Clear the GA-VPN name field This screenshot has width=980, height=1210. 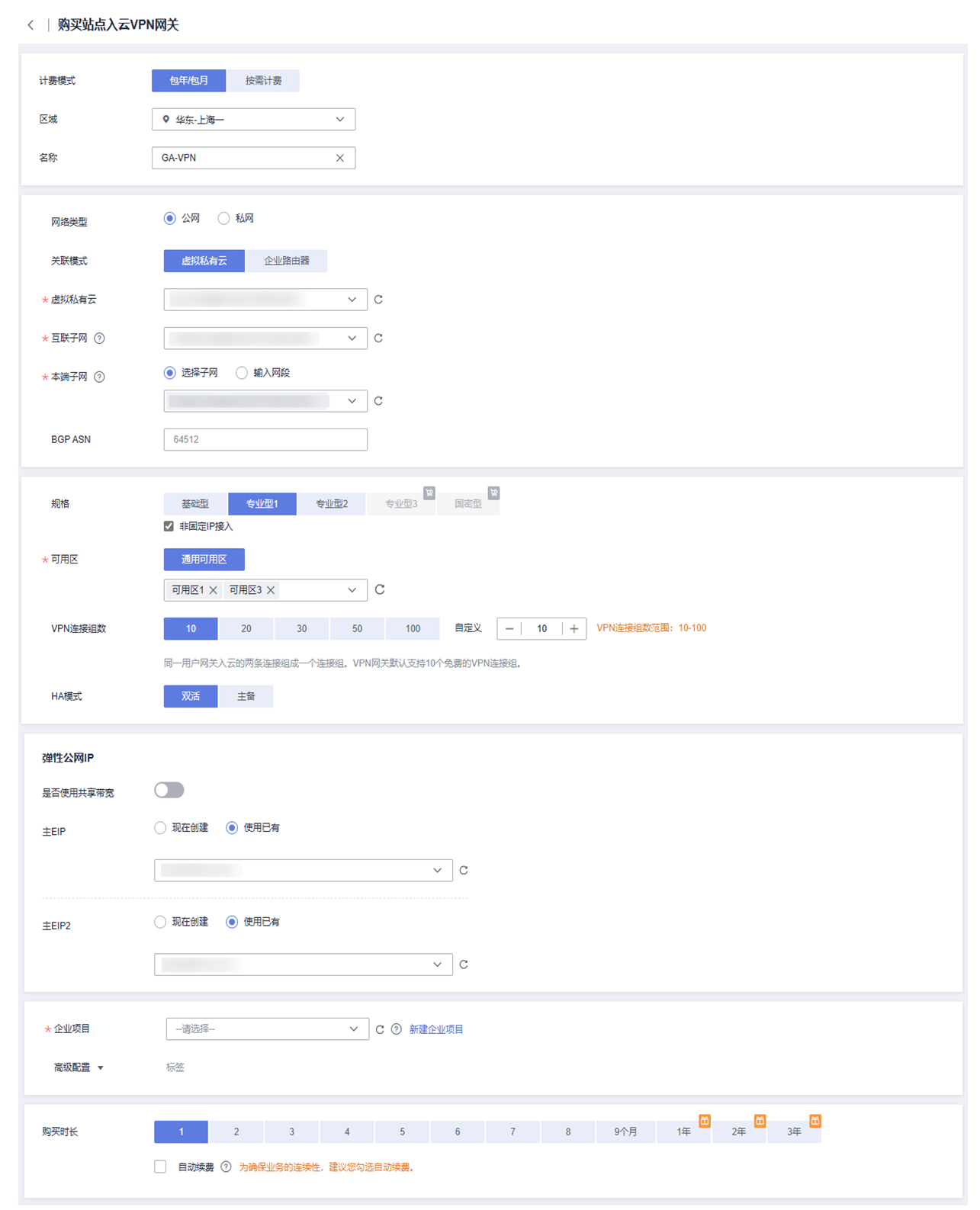[x=340, y=158]
